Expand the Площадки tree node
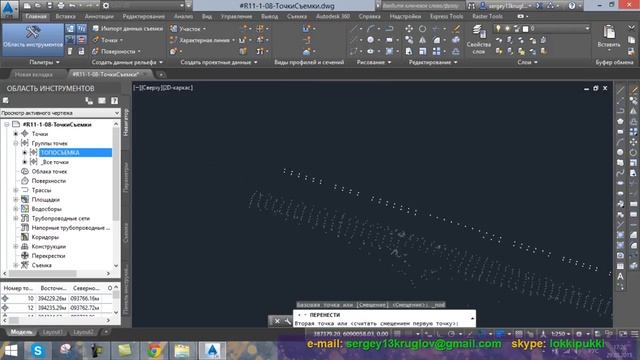640x360 pixels. [x=16, y=200]
